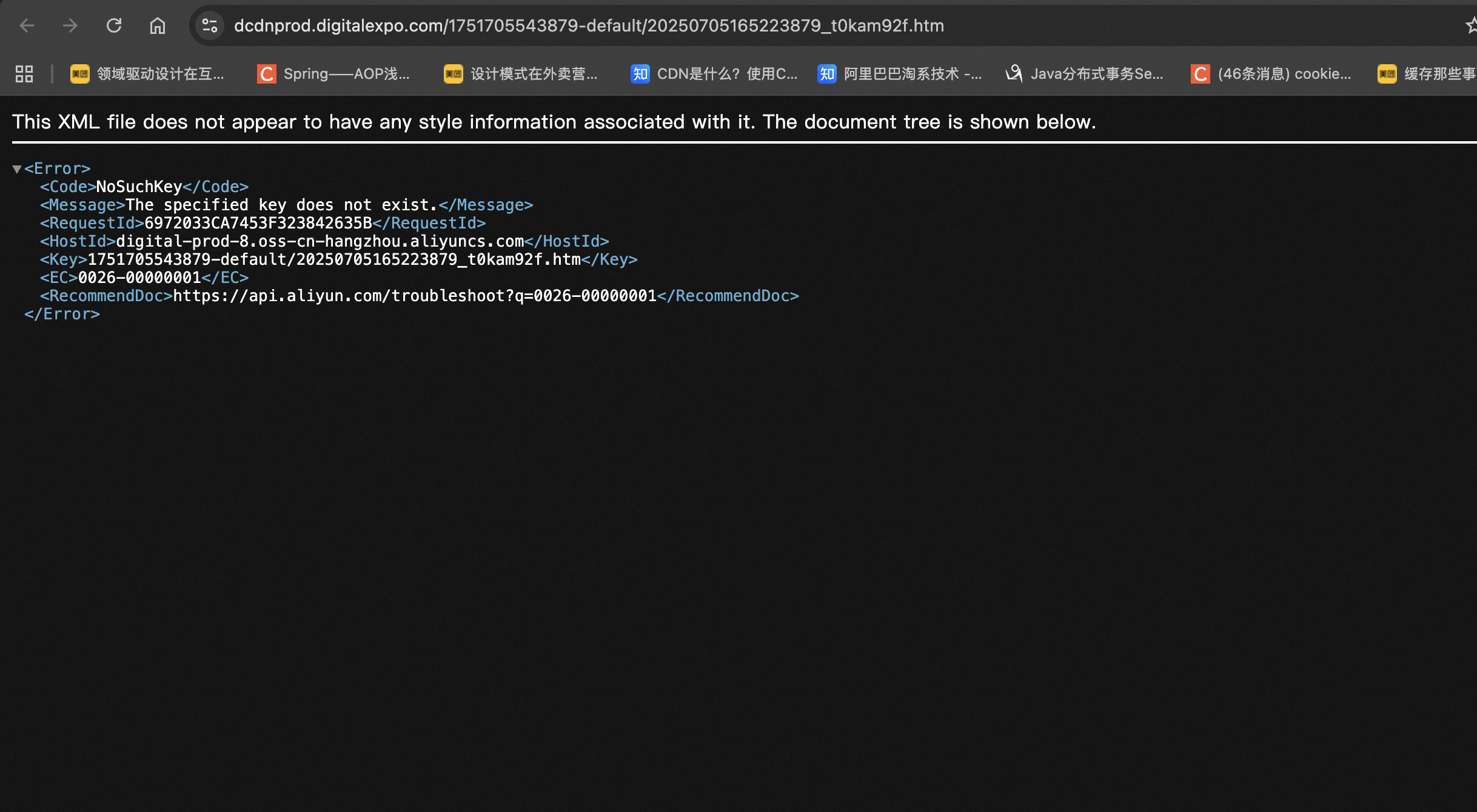The height and width of the screenshot is (812, 1477).
Task: Go to the browser home page
Action: 158,25
